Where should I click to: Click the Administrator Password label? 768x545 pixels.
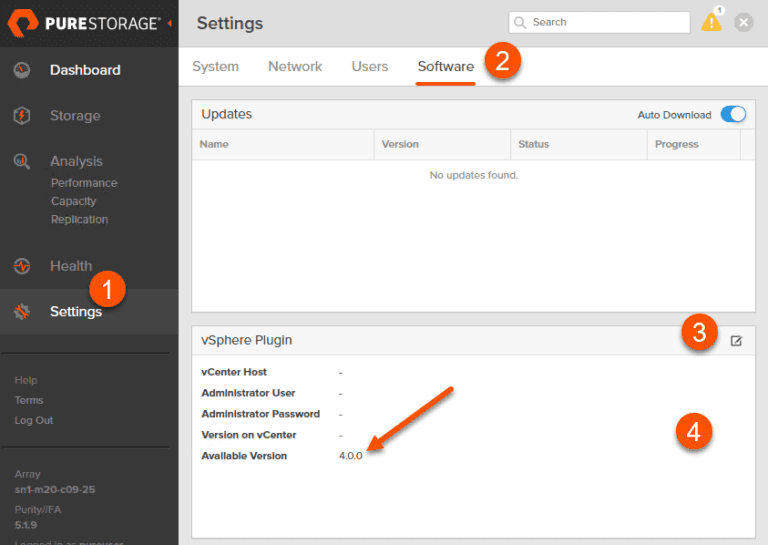click(261, 414)
